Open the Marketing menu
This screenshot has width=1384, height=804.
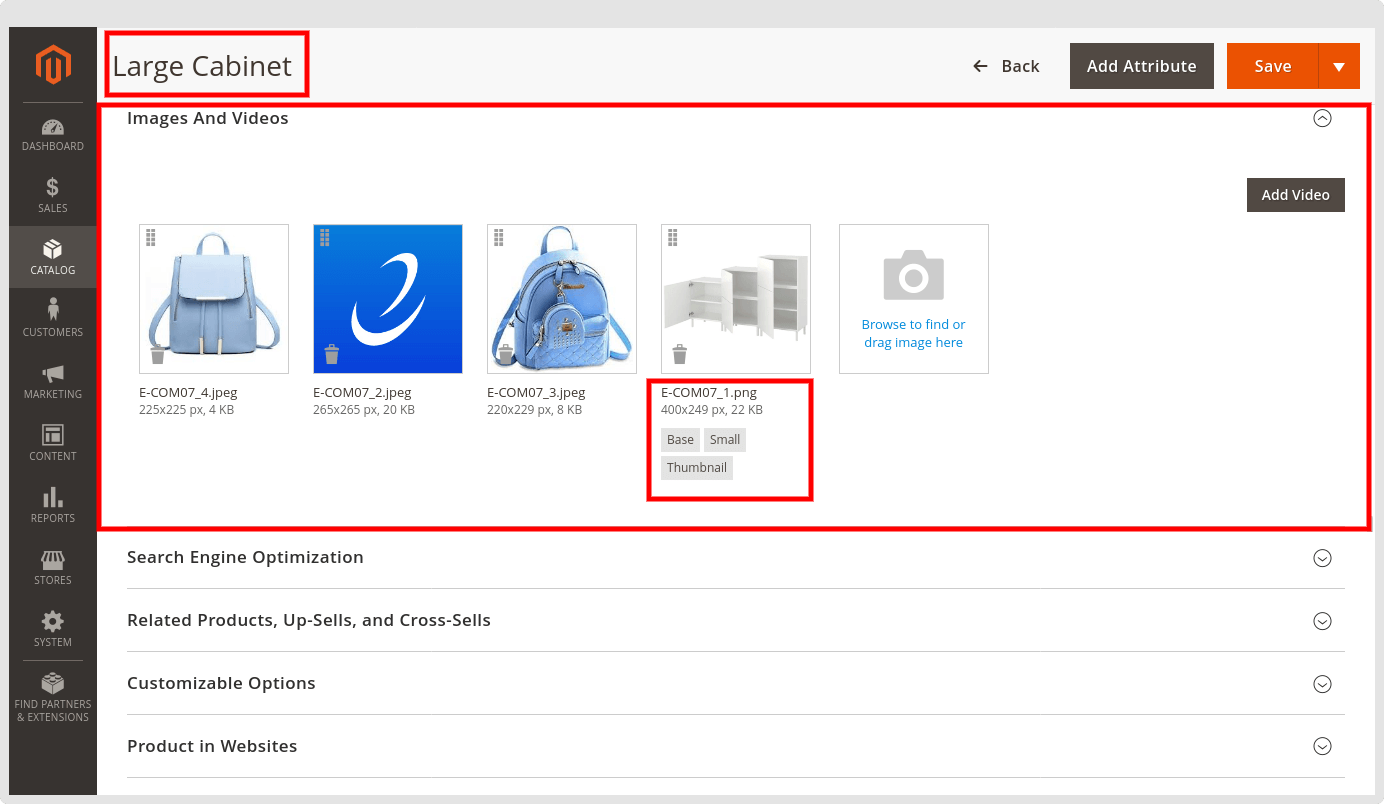point(53,381)
